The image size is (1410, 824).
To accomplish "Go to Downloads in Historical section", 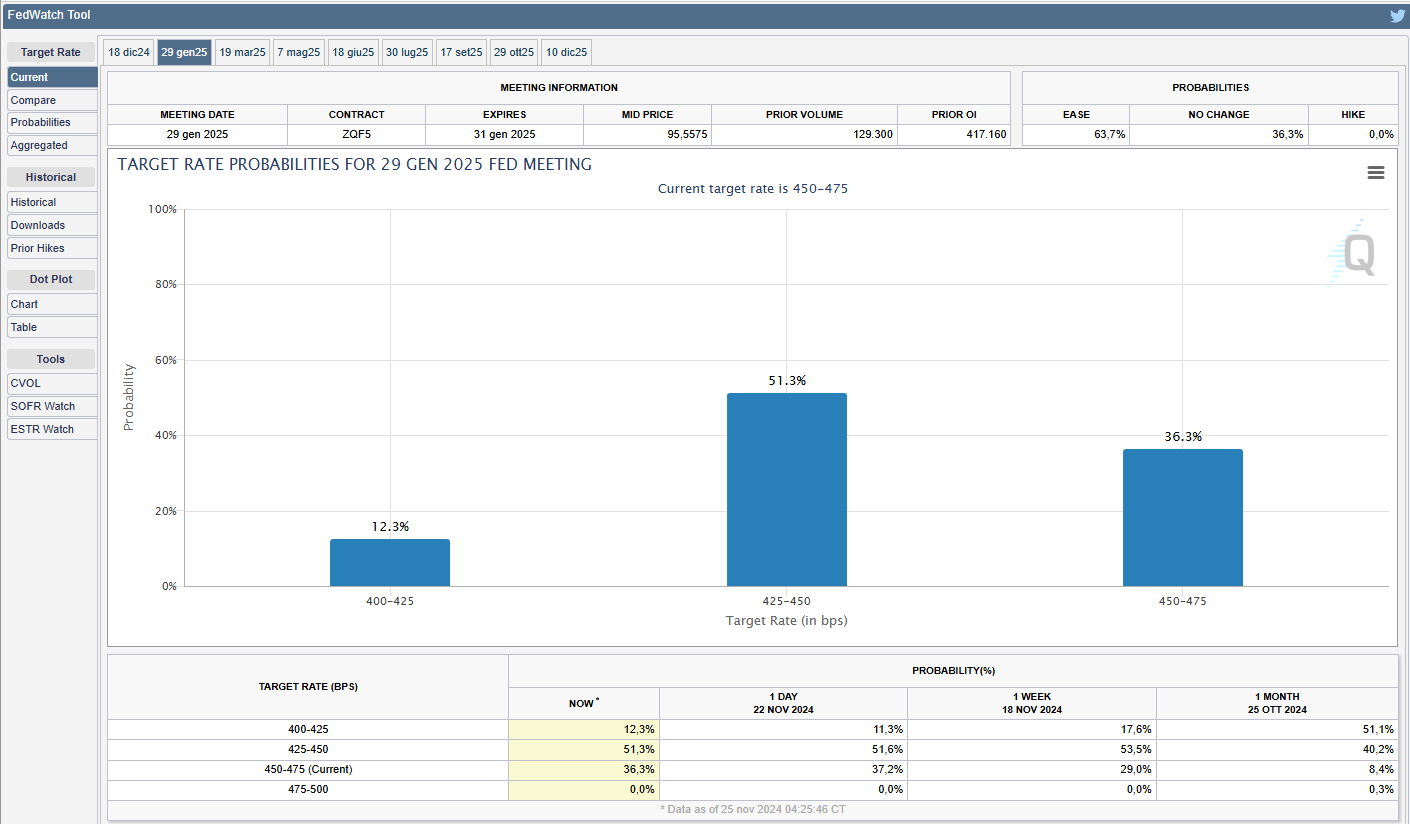I will click(52, 225).
